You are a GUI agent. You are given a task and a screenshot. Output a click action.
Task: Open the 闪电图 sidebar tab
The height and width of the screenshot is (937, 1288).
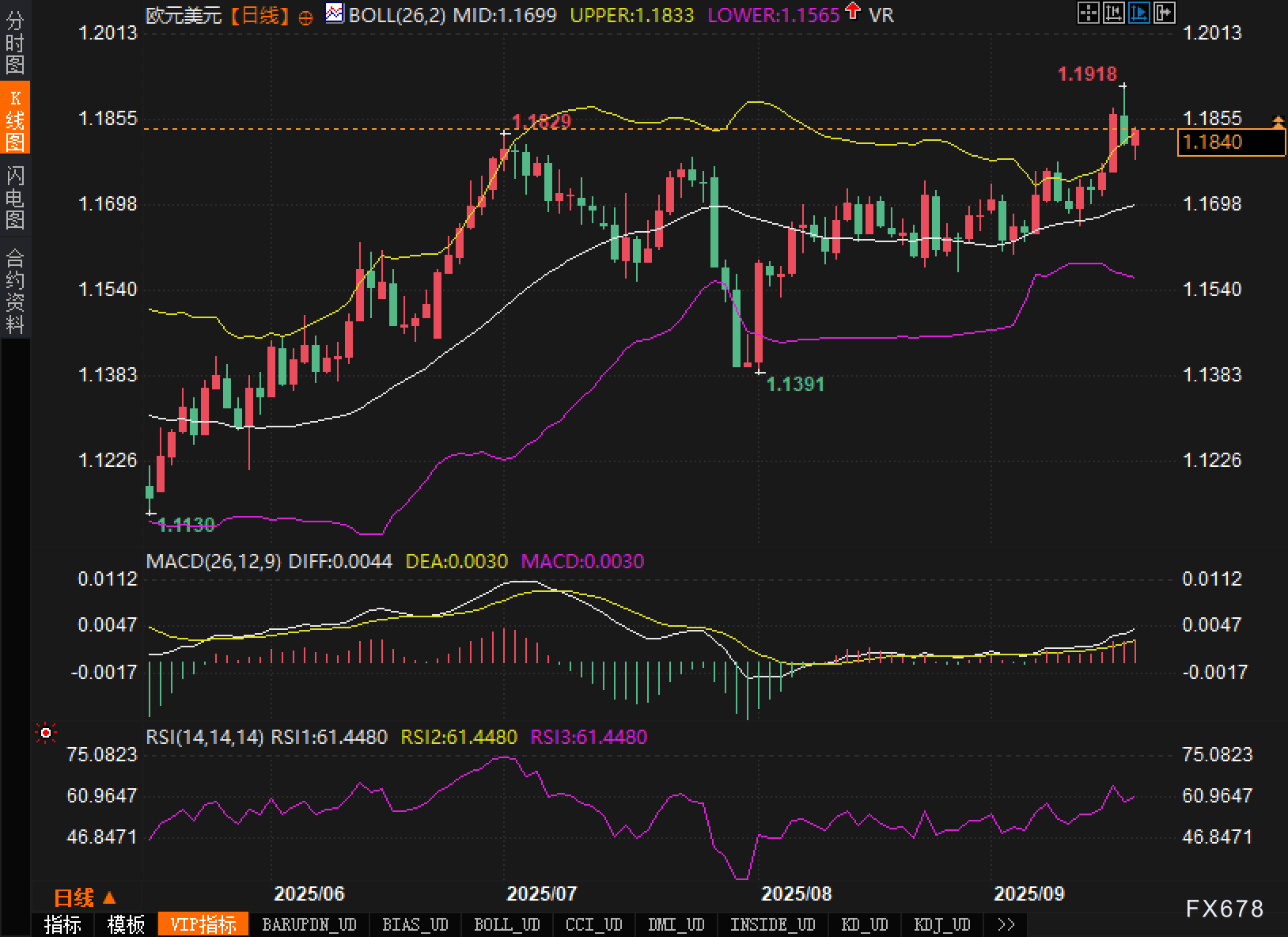click(x=15, y=197)
